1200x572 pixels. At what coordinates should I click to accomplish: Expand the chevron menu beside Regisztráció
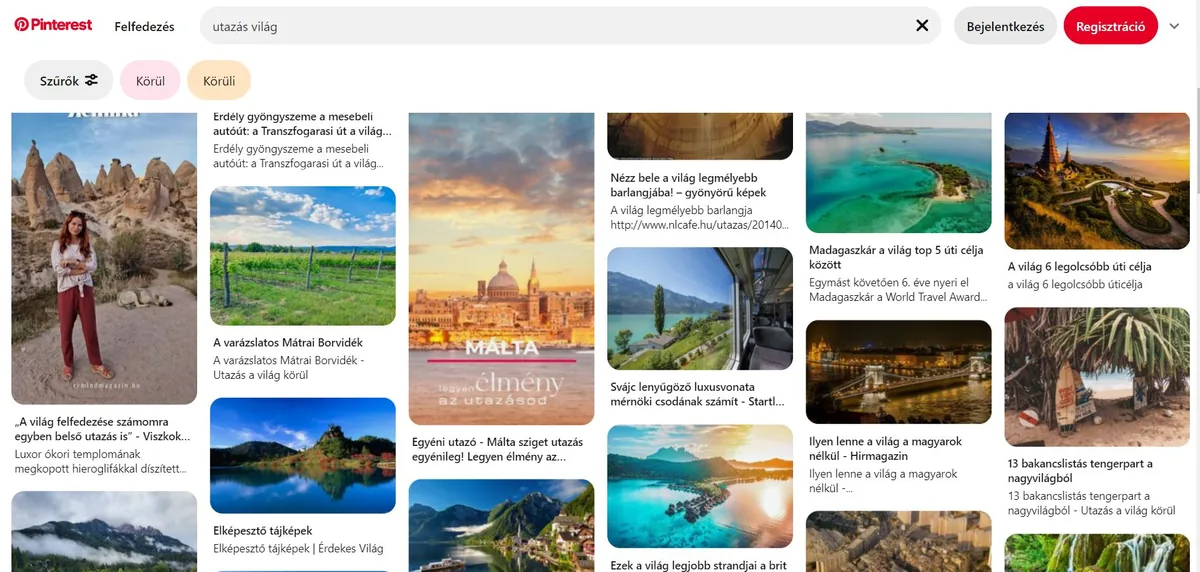click(1174, 26)
